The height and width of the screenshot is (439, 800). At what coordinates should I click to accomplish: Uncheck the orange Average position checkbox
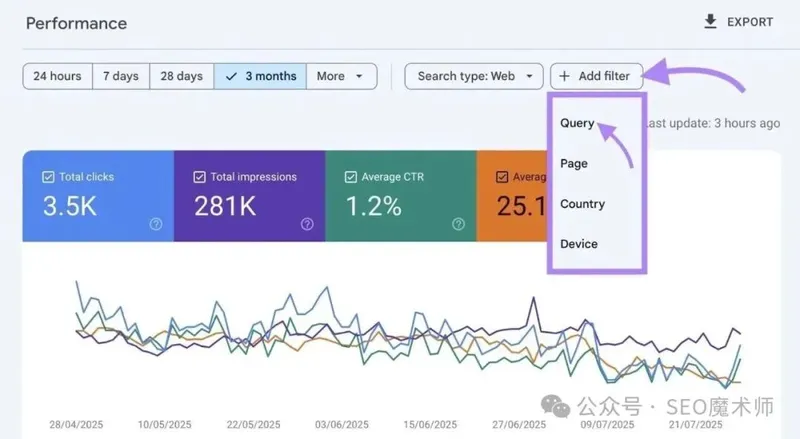point(502,177)
